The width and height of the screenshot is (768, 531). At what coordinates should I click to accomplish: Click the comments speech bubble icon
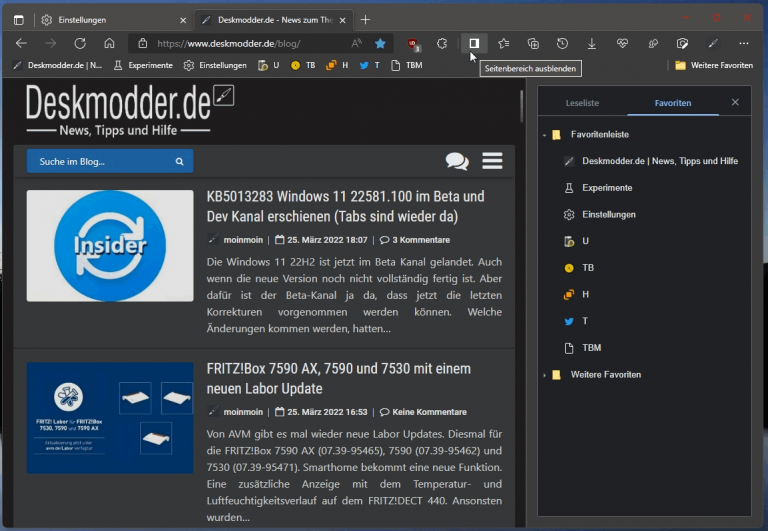(x=457, y=161)
